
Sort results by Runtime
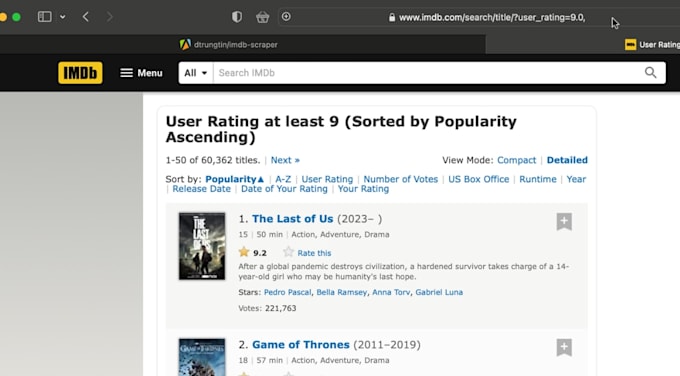[x=538, y=179]
